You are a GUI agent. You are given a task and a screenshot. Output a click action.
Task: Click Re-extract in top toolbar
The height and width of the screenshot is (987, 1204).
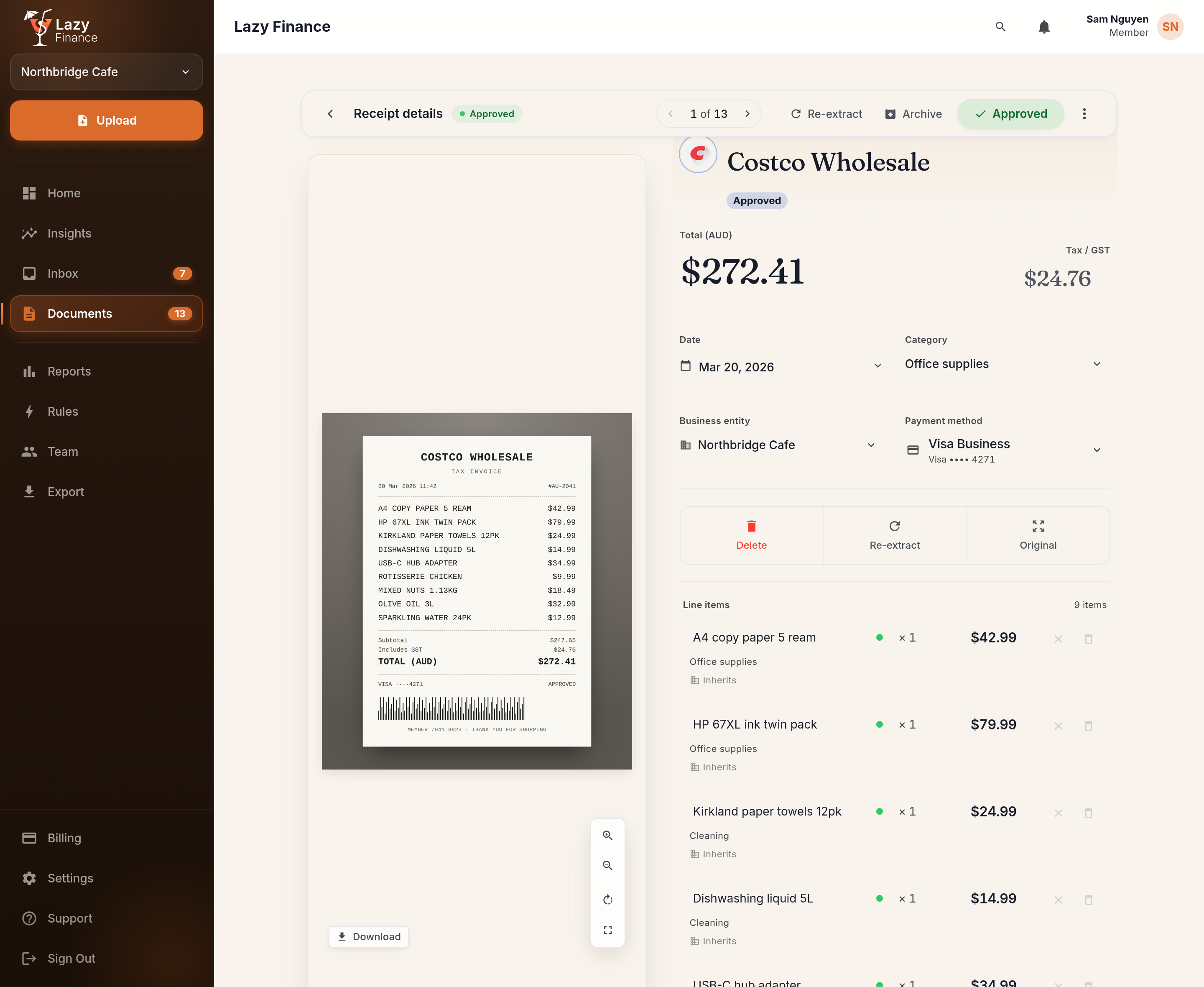tap(826, 114)
